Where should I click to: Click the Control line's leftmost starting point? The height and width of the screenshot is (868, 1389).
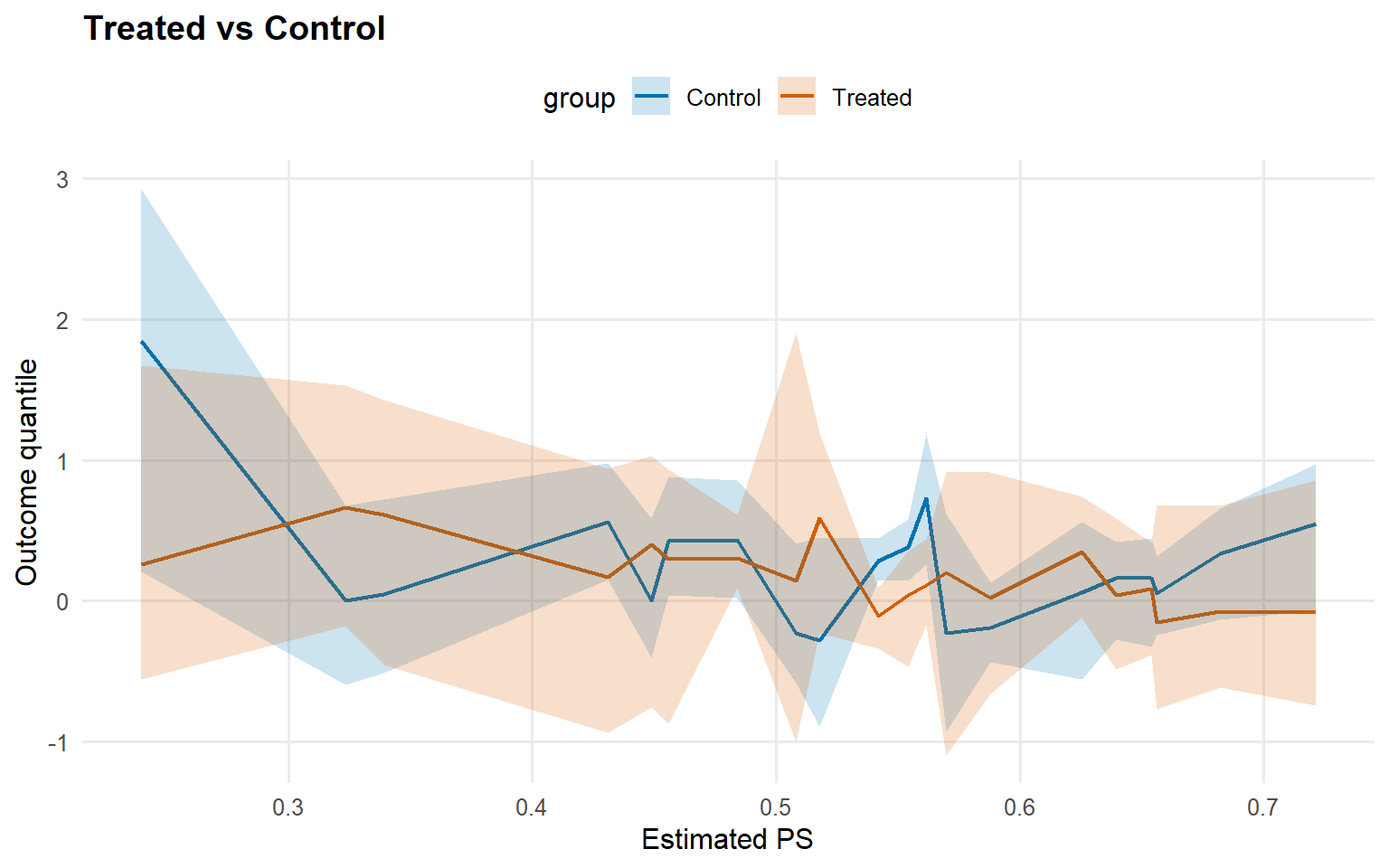click(142, 342)
